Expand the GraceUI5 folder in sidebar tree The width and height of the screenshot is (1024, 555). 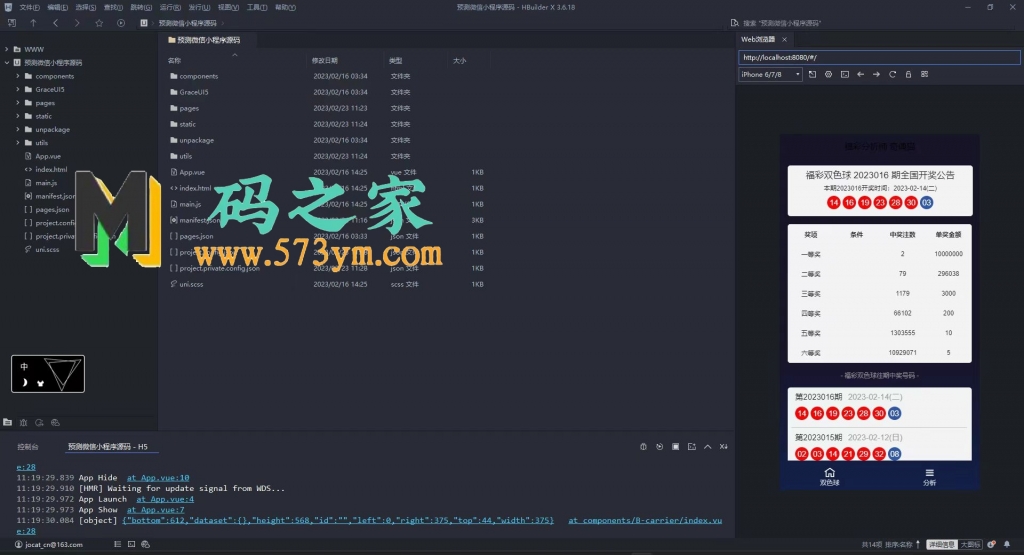(x=18, y=89)
